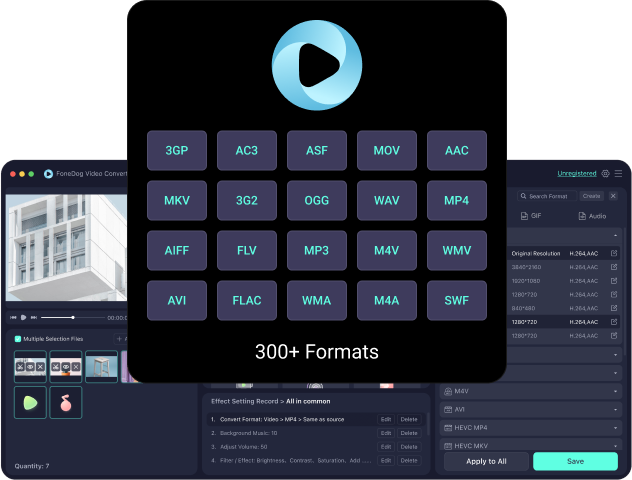Select the green play icon thumbnail
The height and width of the screenshot is (480, 632).
tap(30, 403)
